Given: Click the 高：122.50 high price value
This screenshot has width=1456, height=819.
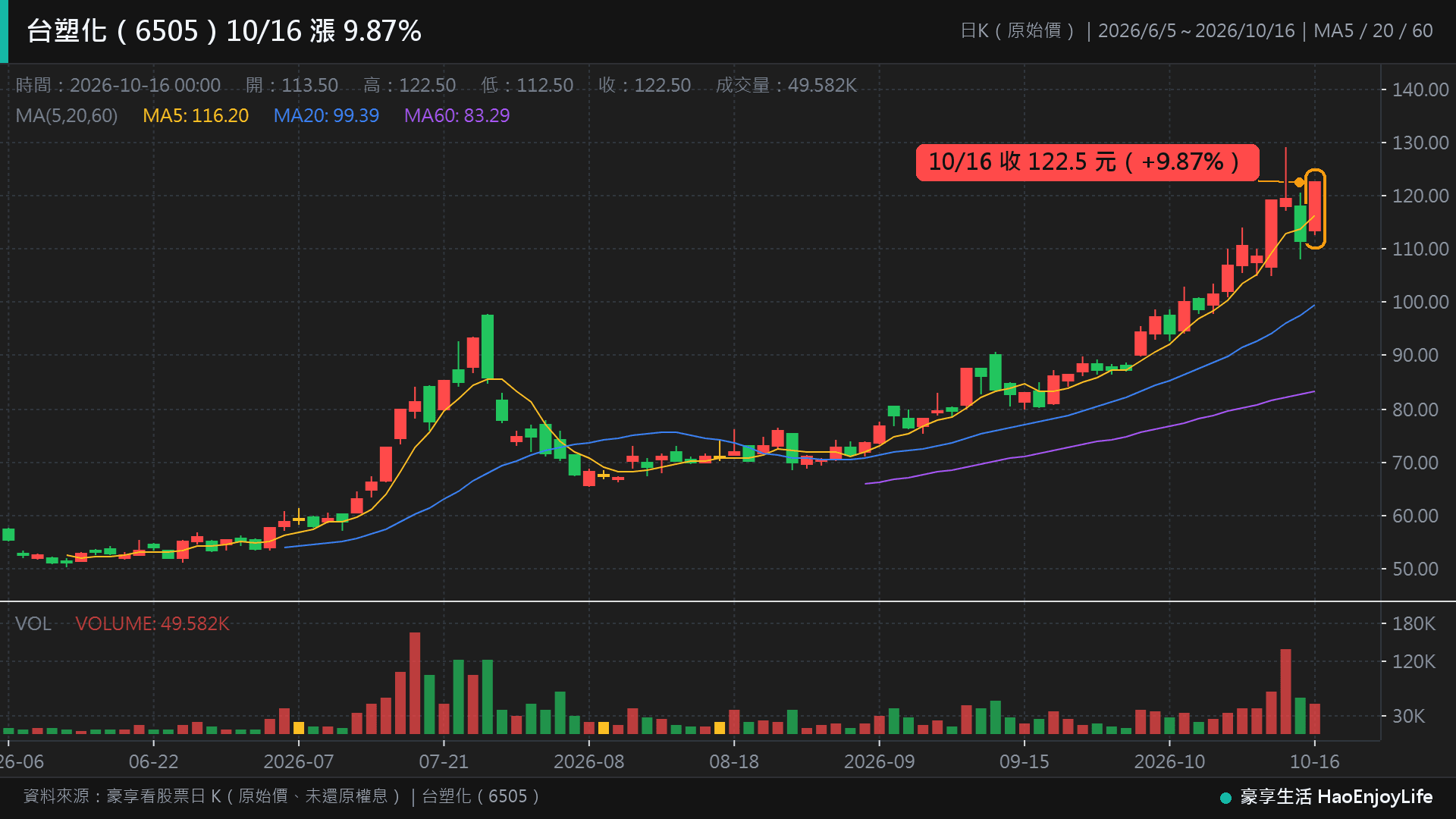Looking at the screenshot, I should [x=409, y=85].
